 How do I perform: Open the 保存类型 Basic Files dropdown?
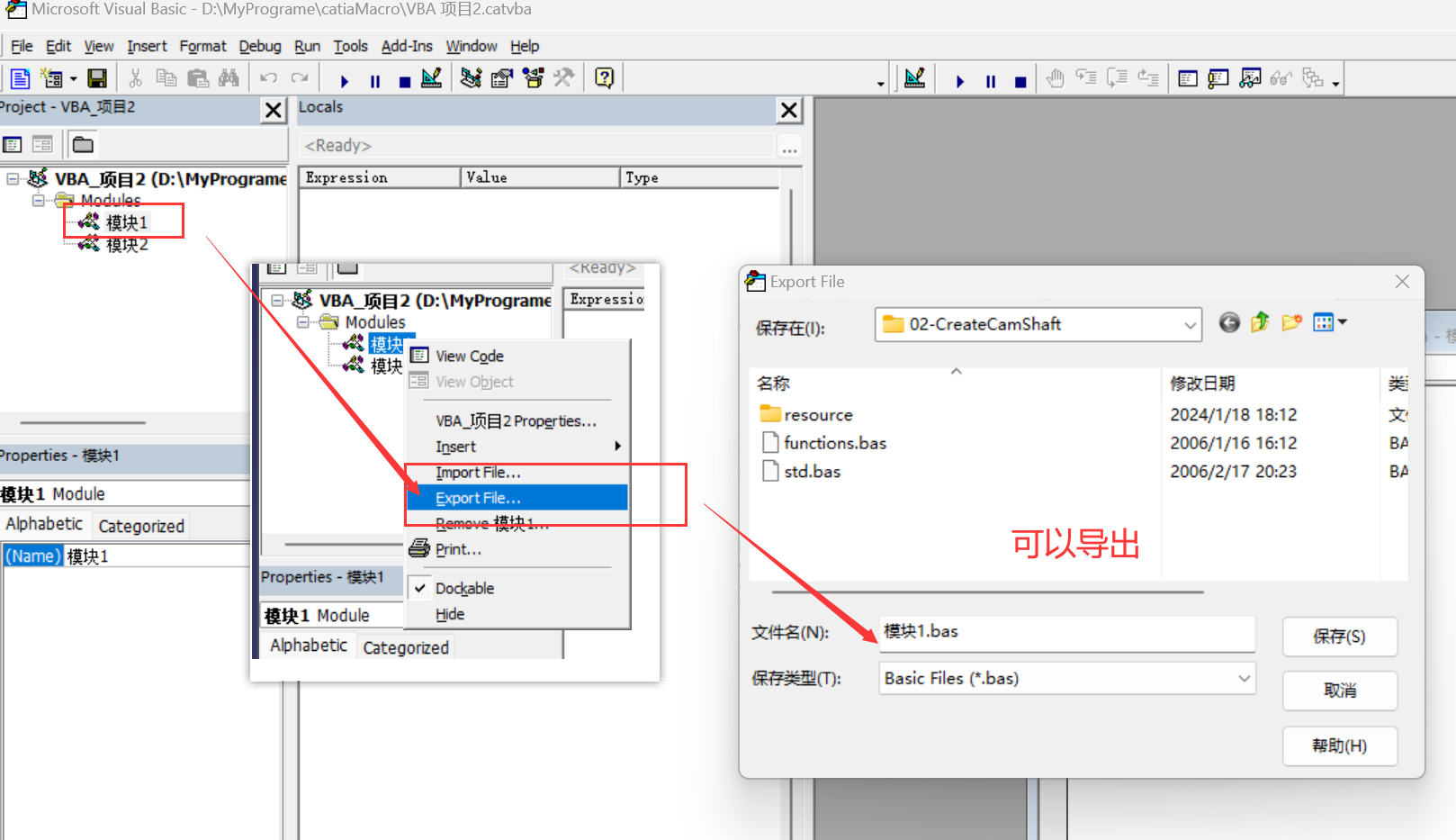pyautogui.click(x=1067, y=678)
